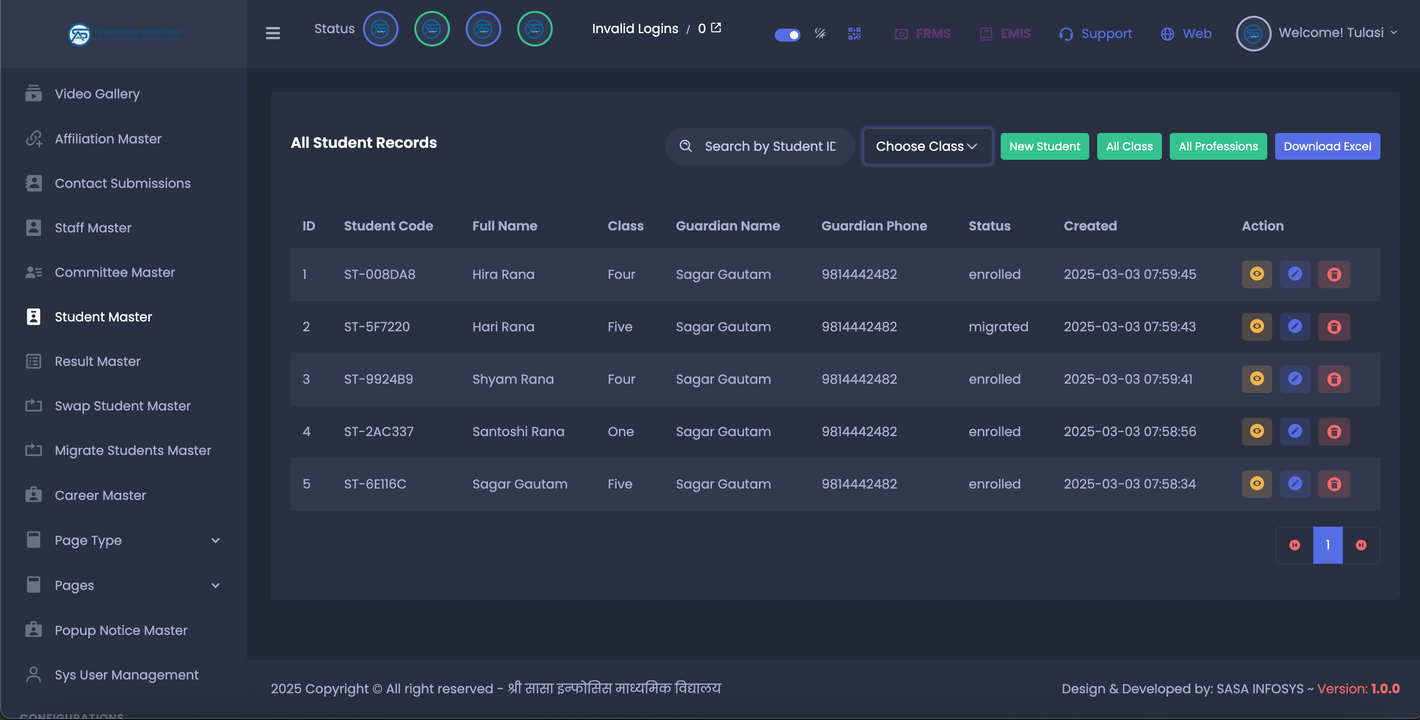The image size is (1420, 720).
Task: Click the New Student button
Action: pyautogui.click(x=1044, y=146)
